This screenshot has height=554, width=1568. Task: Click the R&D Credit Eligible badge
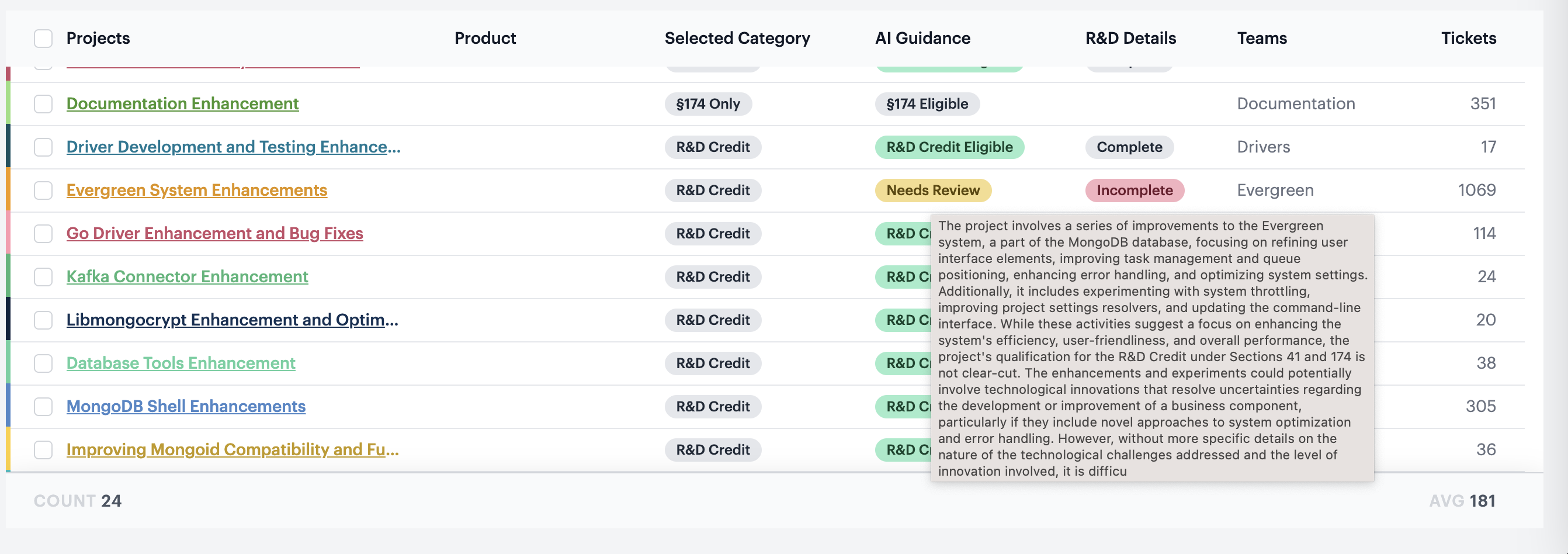[x=949, y=147]
